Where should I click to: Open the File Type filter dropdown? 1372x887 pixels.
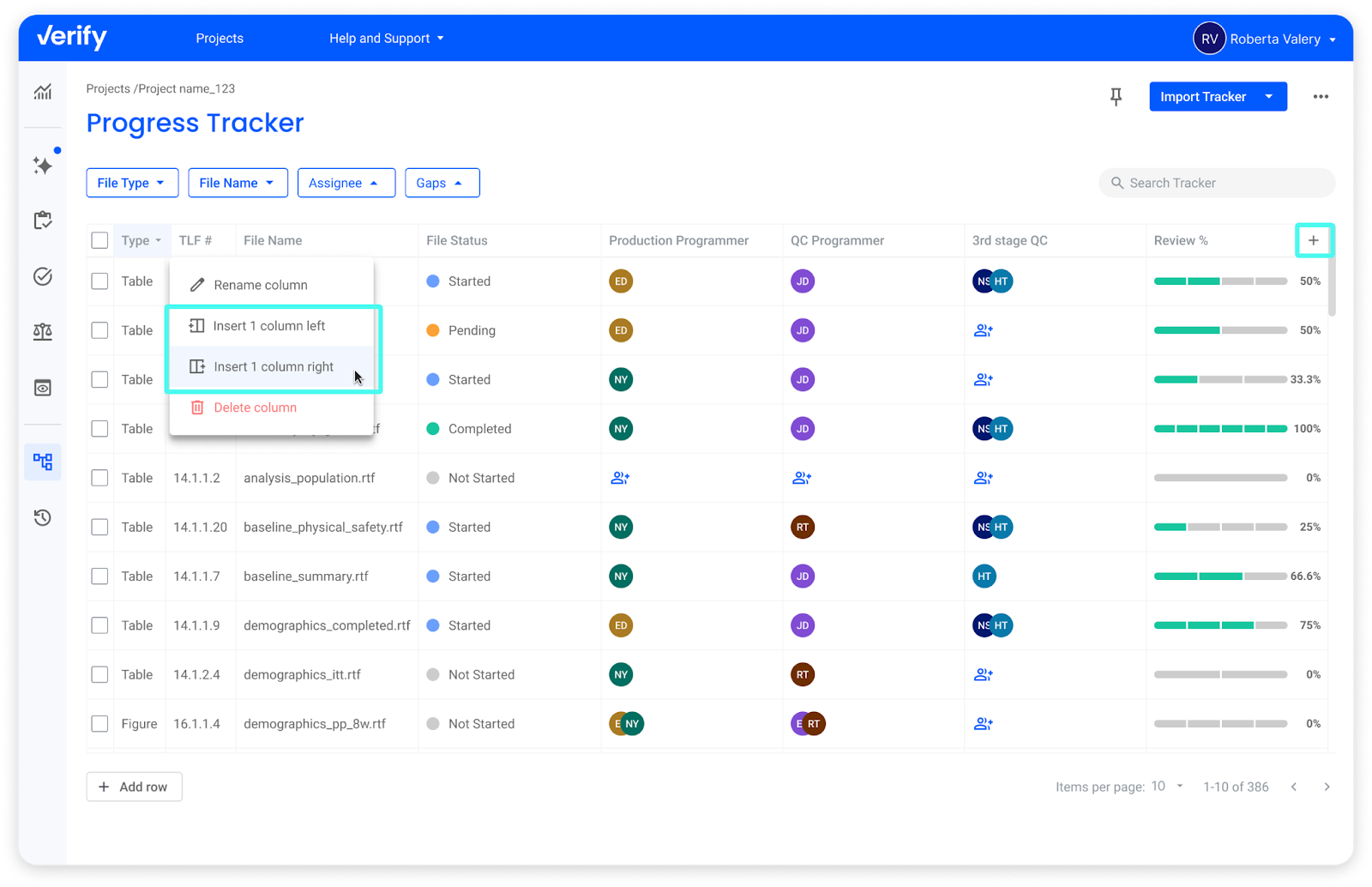[131, 183]
